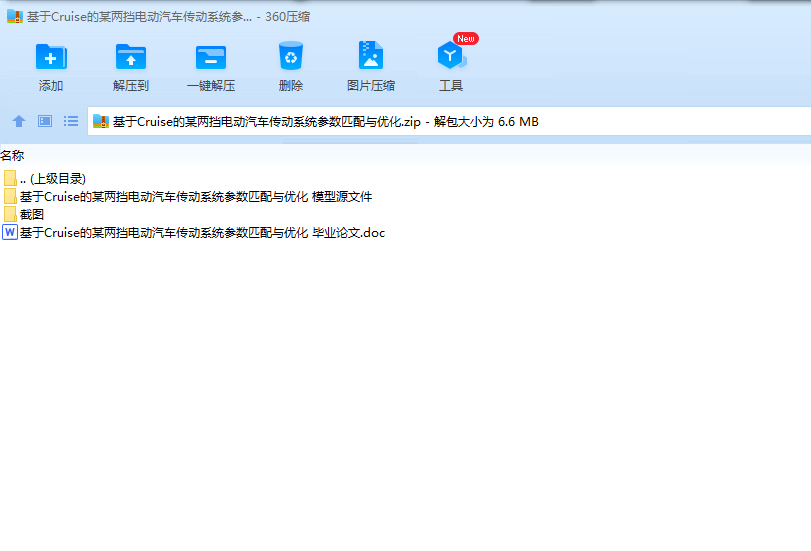Open the 工具 (Tools) icon with New badge
The height and width of the screenshot is (551, 811).
click(452, 55)
